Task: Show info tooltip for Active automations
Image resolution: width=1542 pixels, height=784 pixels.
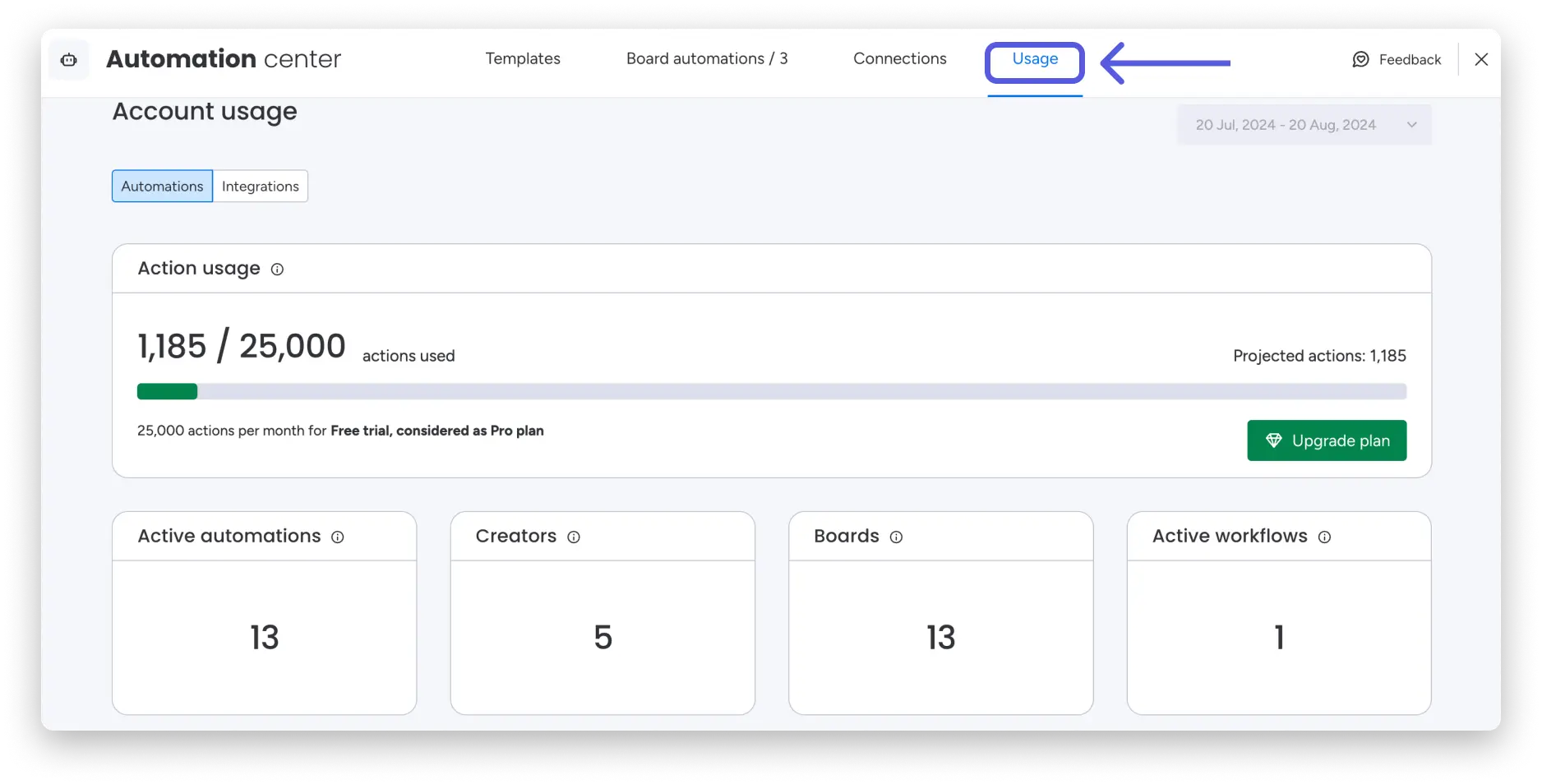Action: tap(338, 537)
